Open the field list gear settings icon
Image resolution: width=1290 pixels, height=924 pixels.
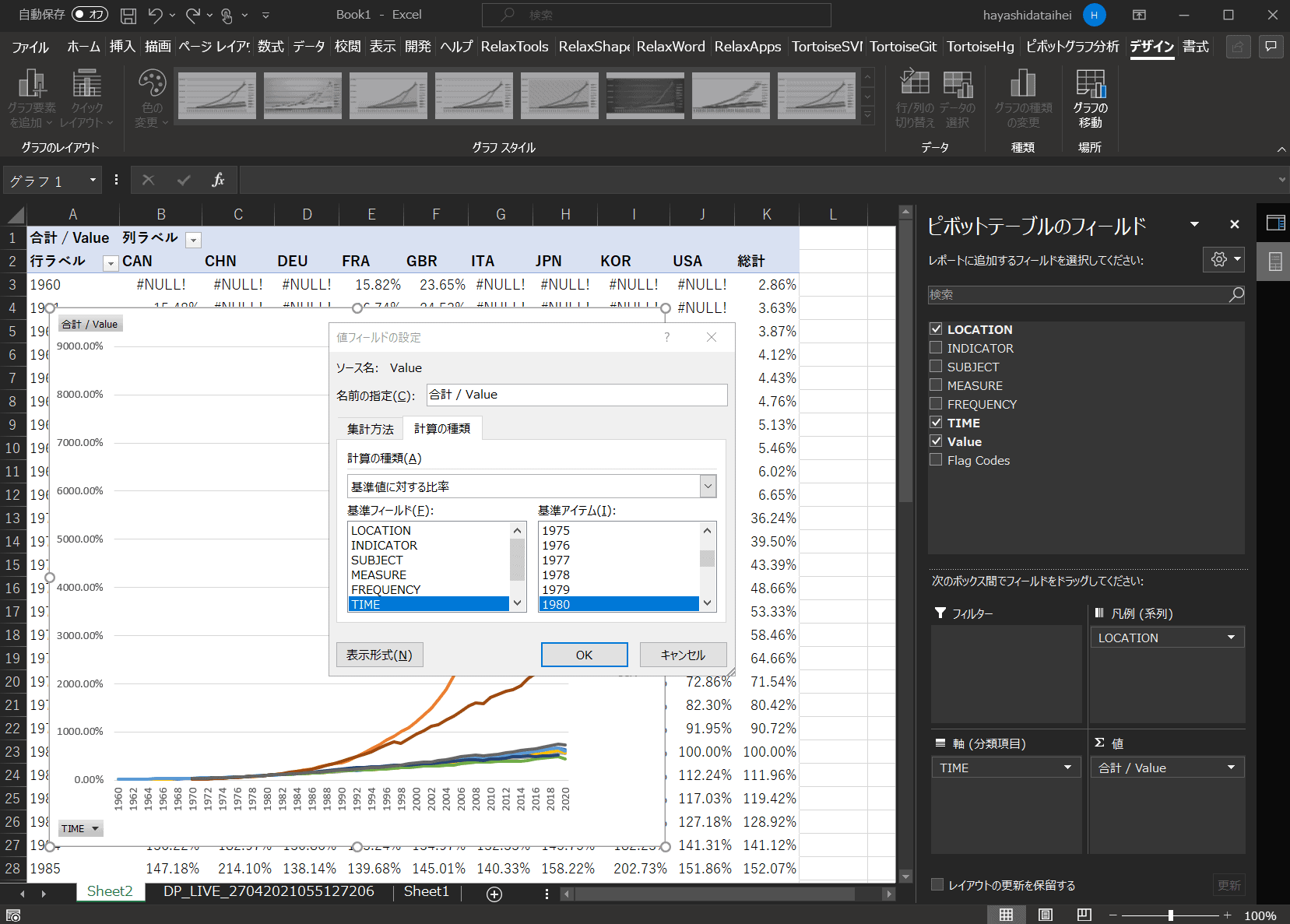click(1219, 260)
